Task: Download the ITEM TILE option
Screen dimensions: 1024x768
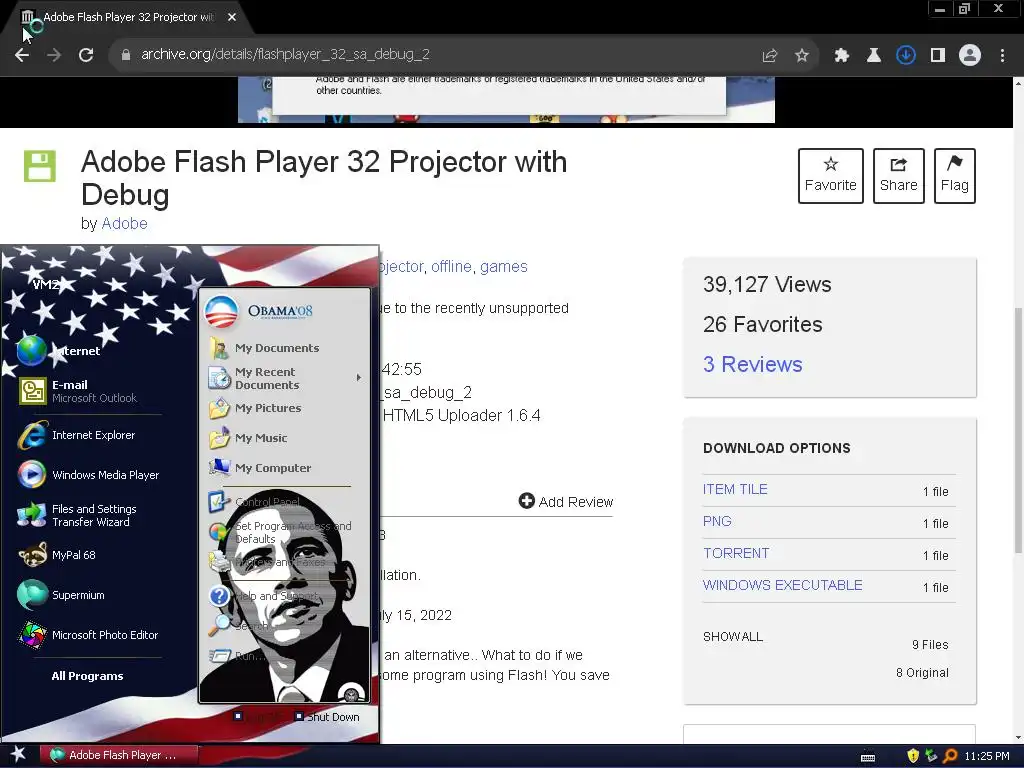Action: pos(735,489)
